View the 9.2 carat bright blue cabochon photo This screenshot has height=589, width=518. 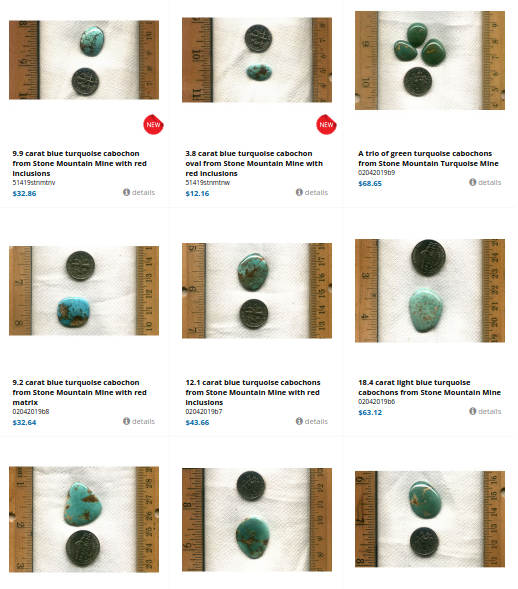point(84,291)
